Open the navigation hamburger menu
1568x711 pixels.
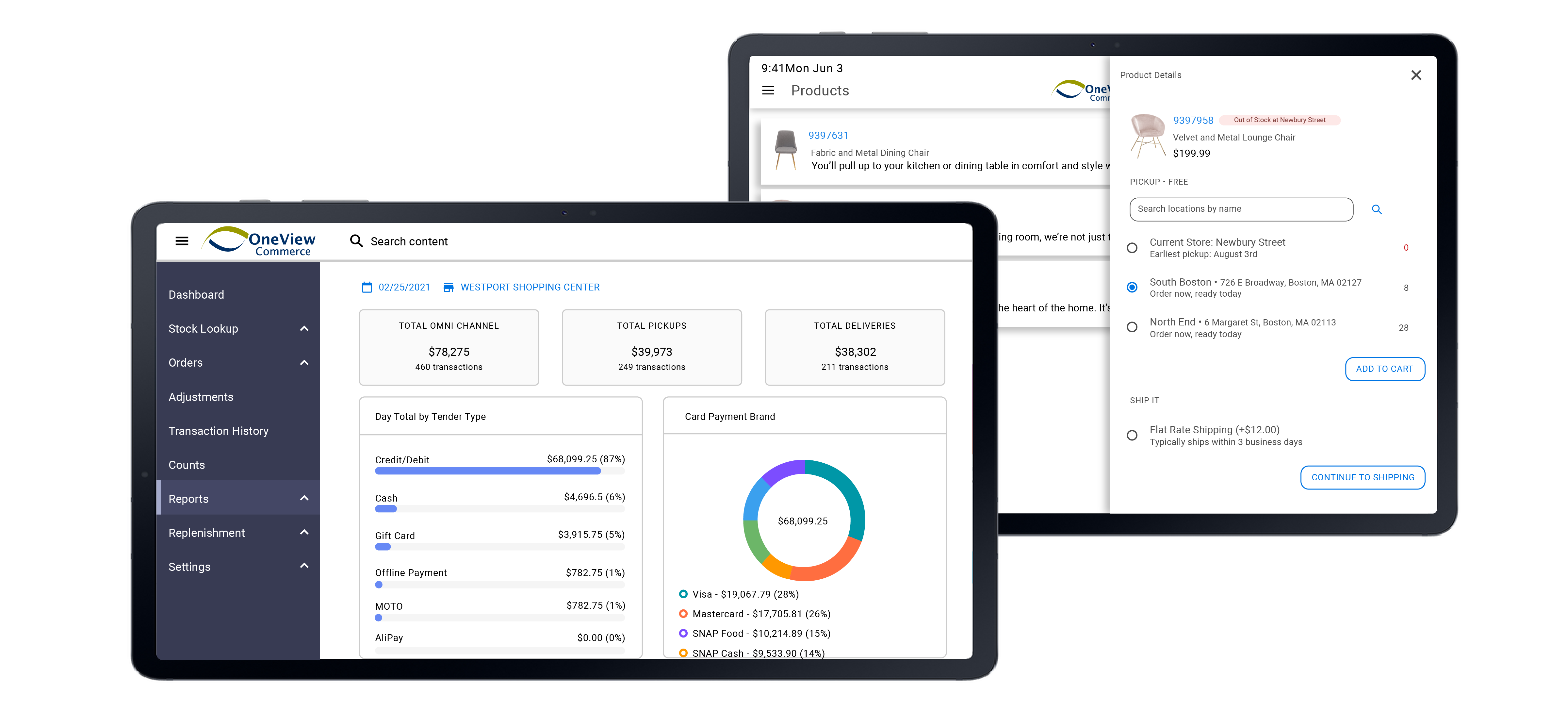181,240
